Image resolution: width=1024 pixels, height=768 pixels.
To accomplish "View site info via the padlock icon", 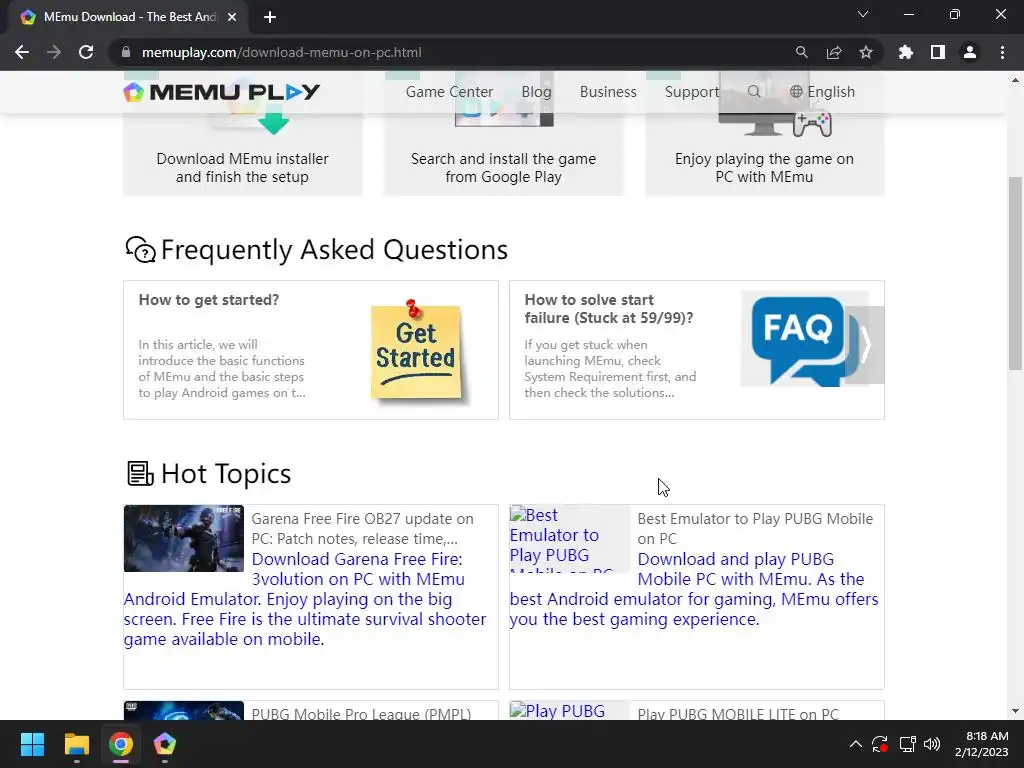I will point(126,52).
